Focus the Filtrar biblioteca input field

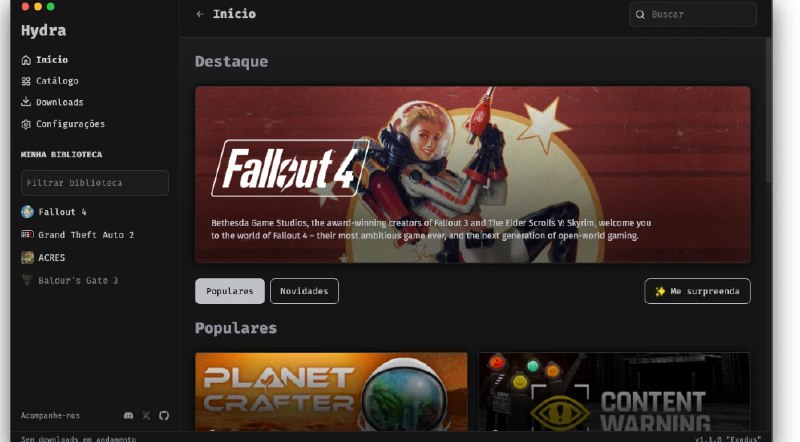[x=95, y=183]
